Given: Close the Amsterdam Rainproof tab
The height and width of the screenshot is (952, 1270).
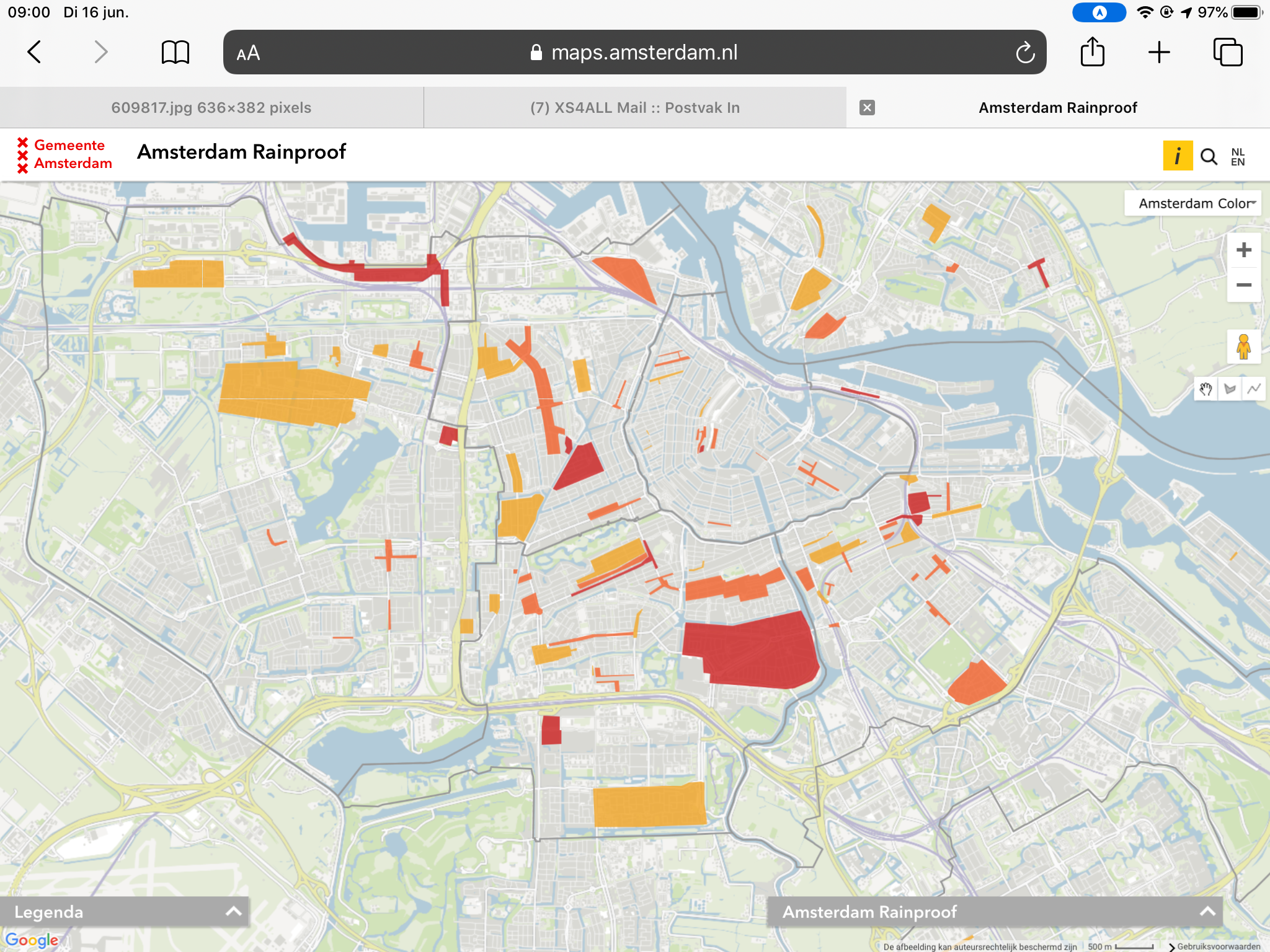Looking at the screenshot, I should [x=868, y=108].
